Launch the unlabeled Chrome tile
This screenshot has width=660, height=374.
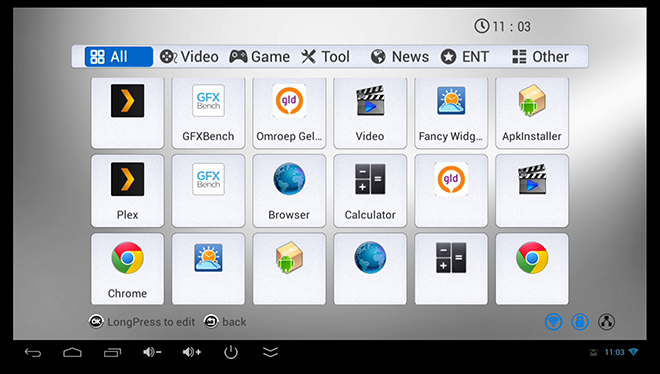point(532,269)
